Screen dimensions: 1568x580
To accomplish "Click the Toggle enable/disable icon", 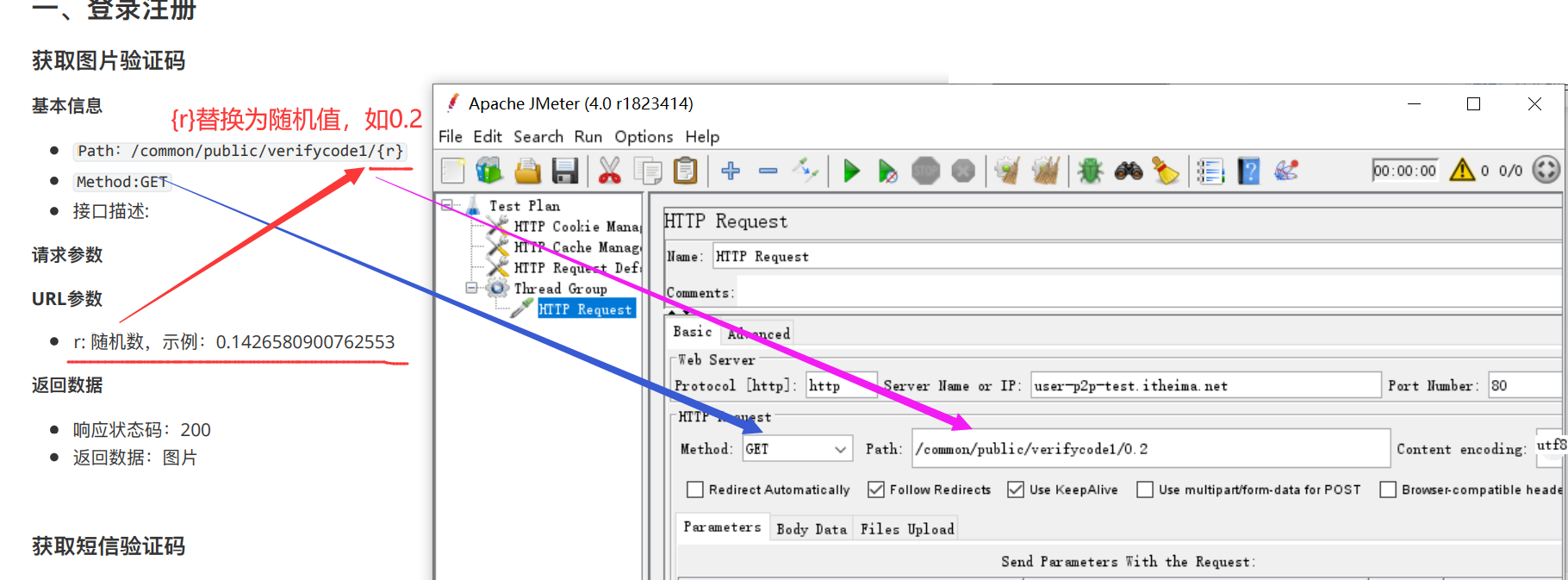I will click(806, 171).
